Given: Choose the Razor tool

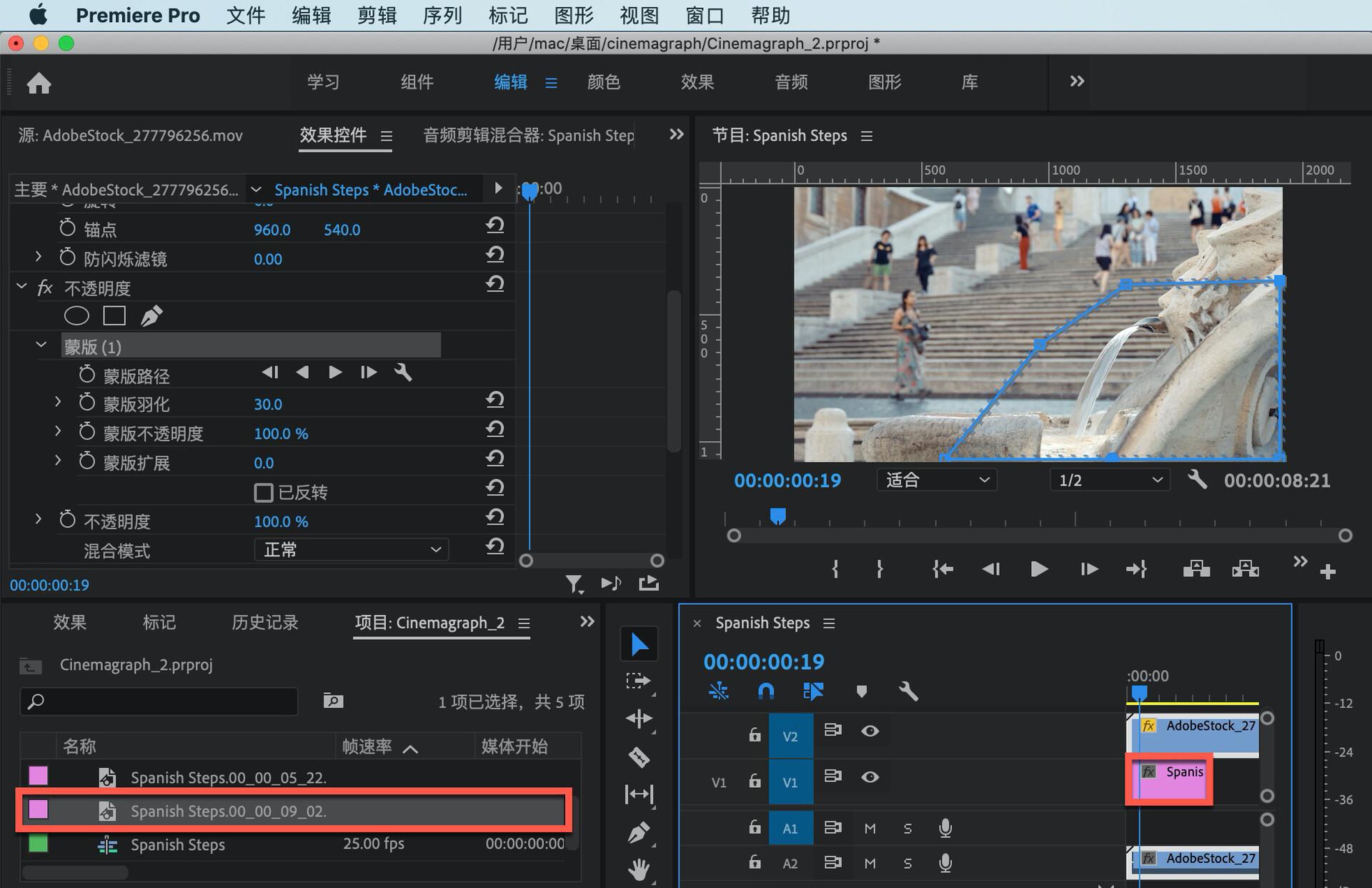Looking at the screenshot, I should point(639,756).
